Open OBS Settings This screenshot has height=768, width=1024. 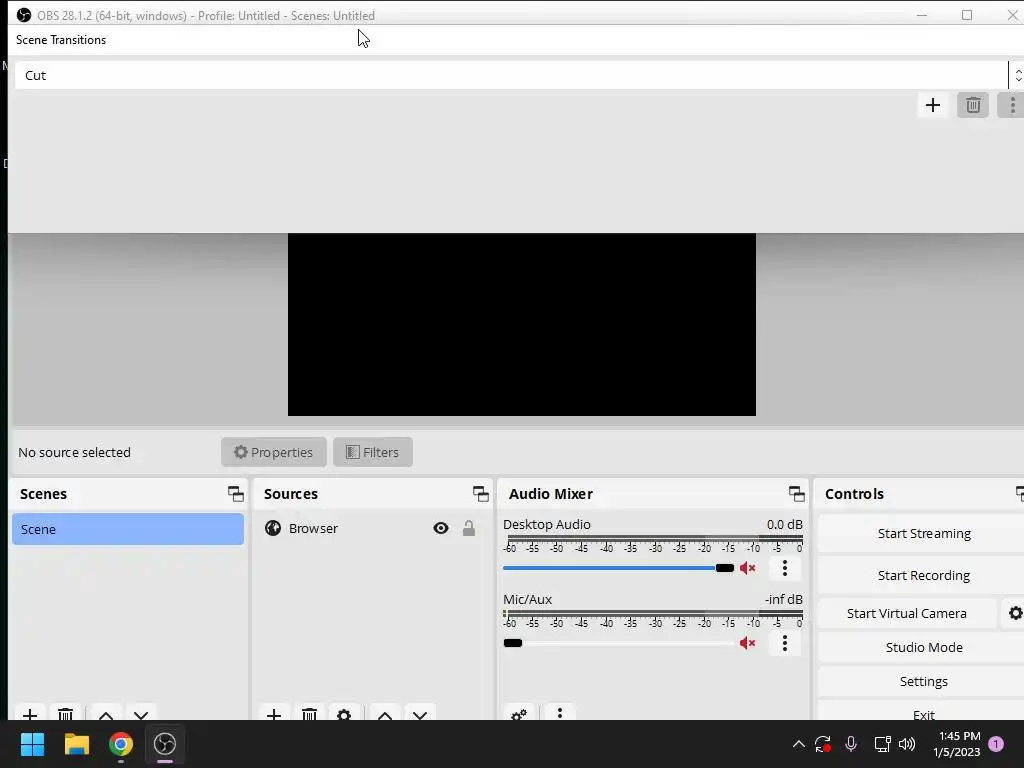[923, 681]
